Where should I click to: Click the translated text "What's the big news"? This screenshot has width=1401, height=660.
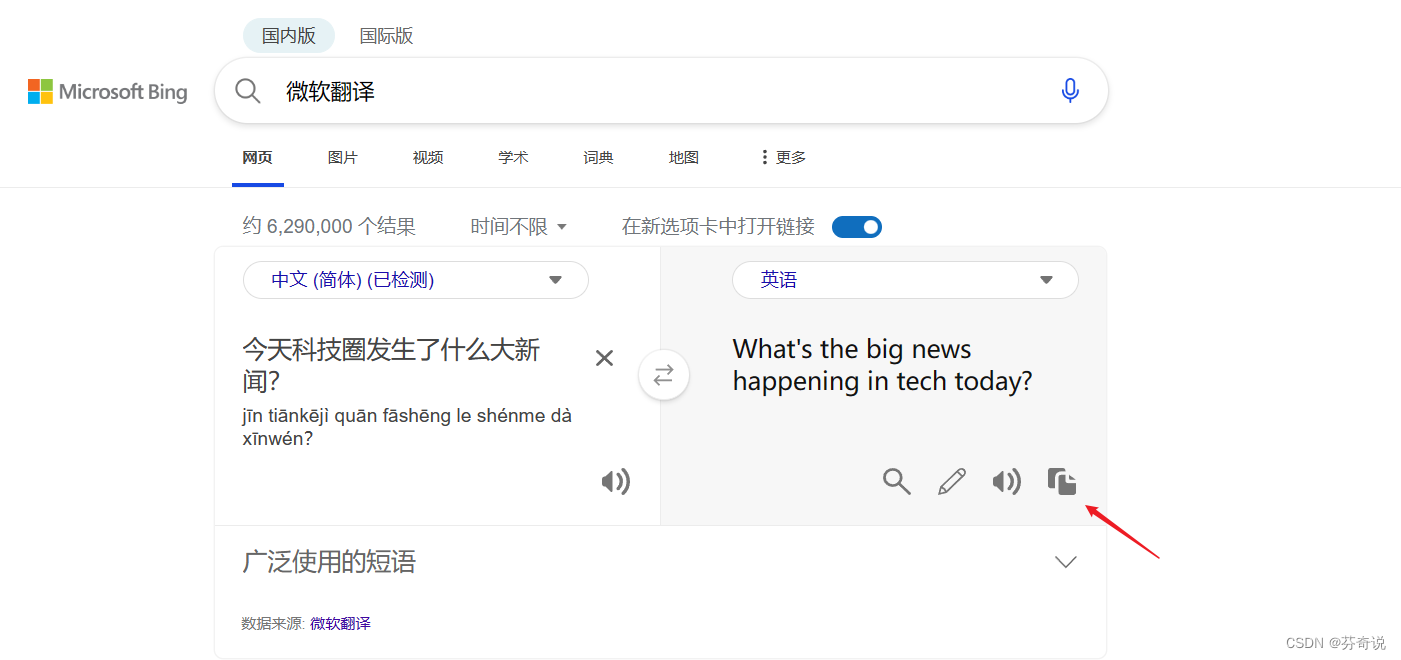pyautogui.click(x=852, y=349)
